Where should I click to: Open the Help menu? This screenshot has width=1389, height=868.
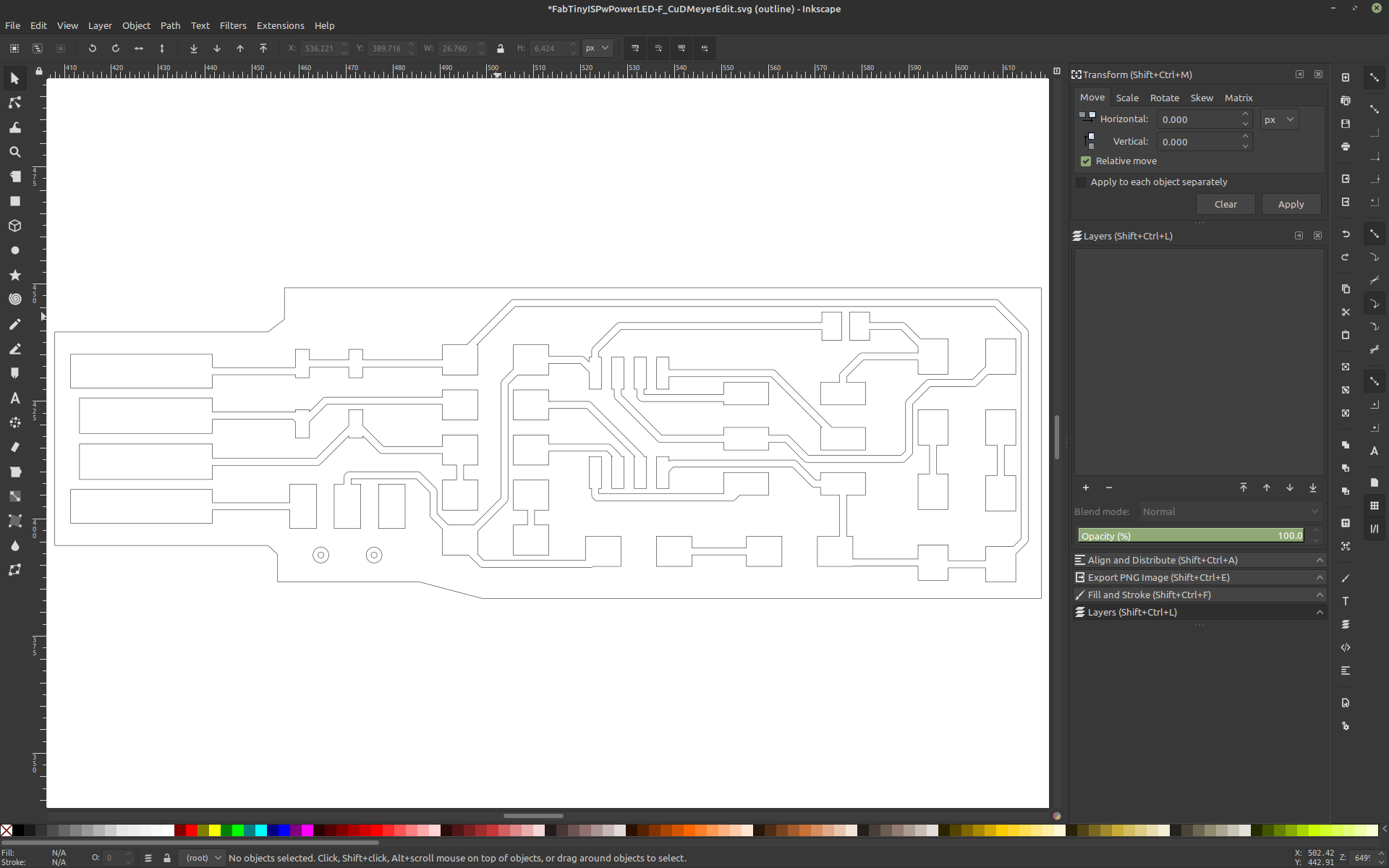324,25
